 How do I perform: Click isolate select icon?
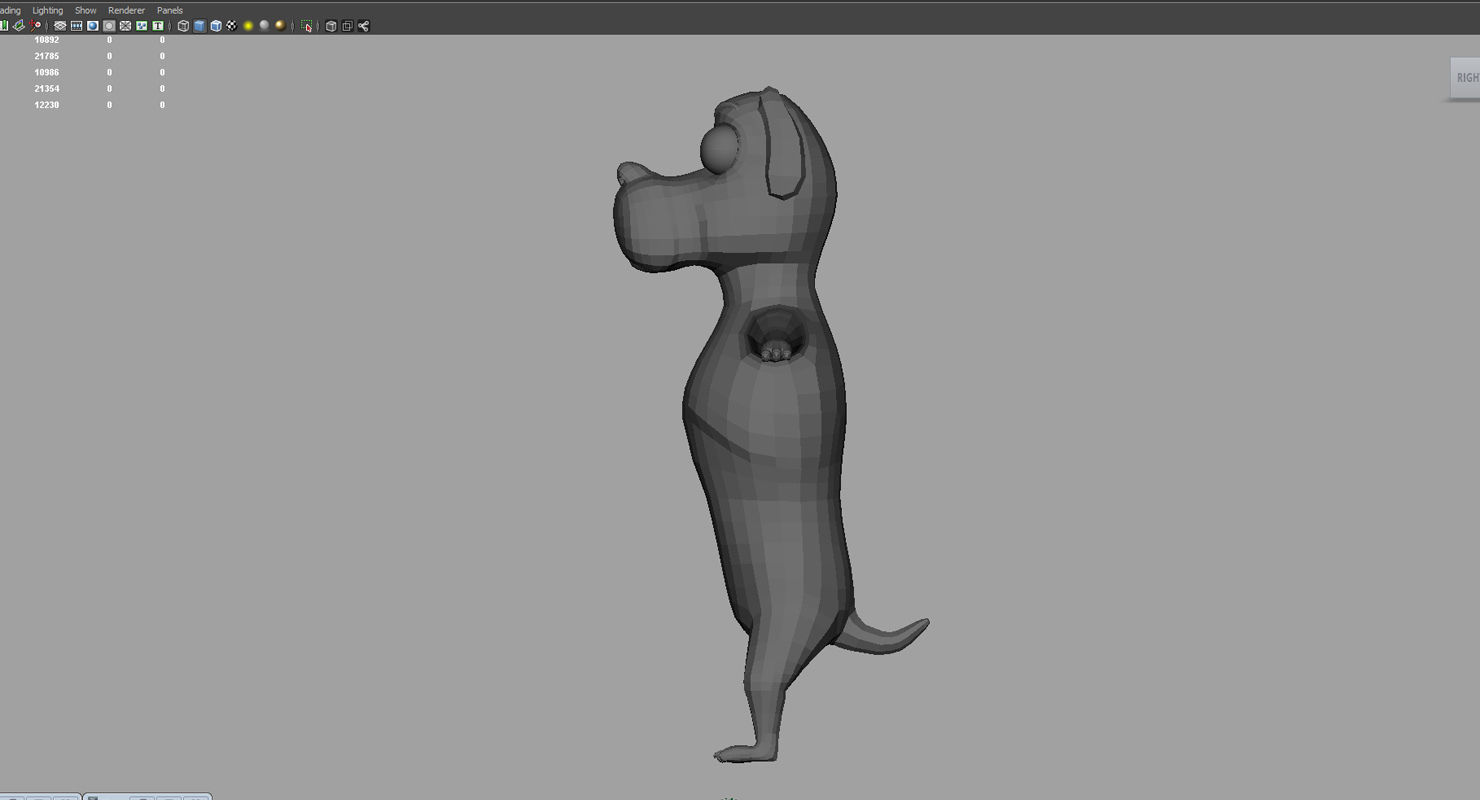pos(306,26)
